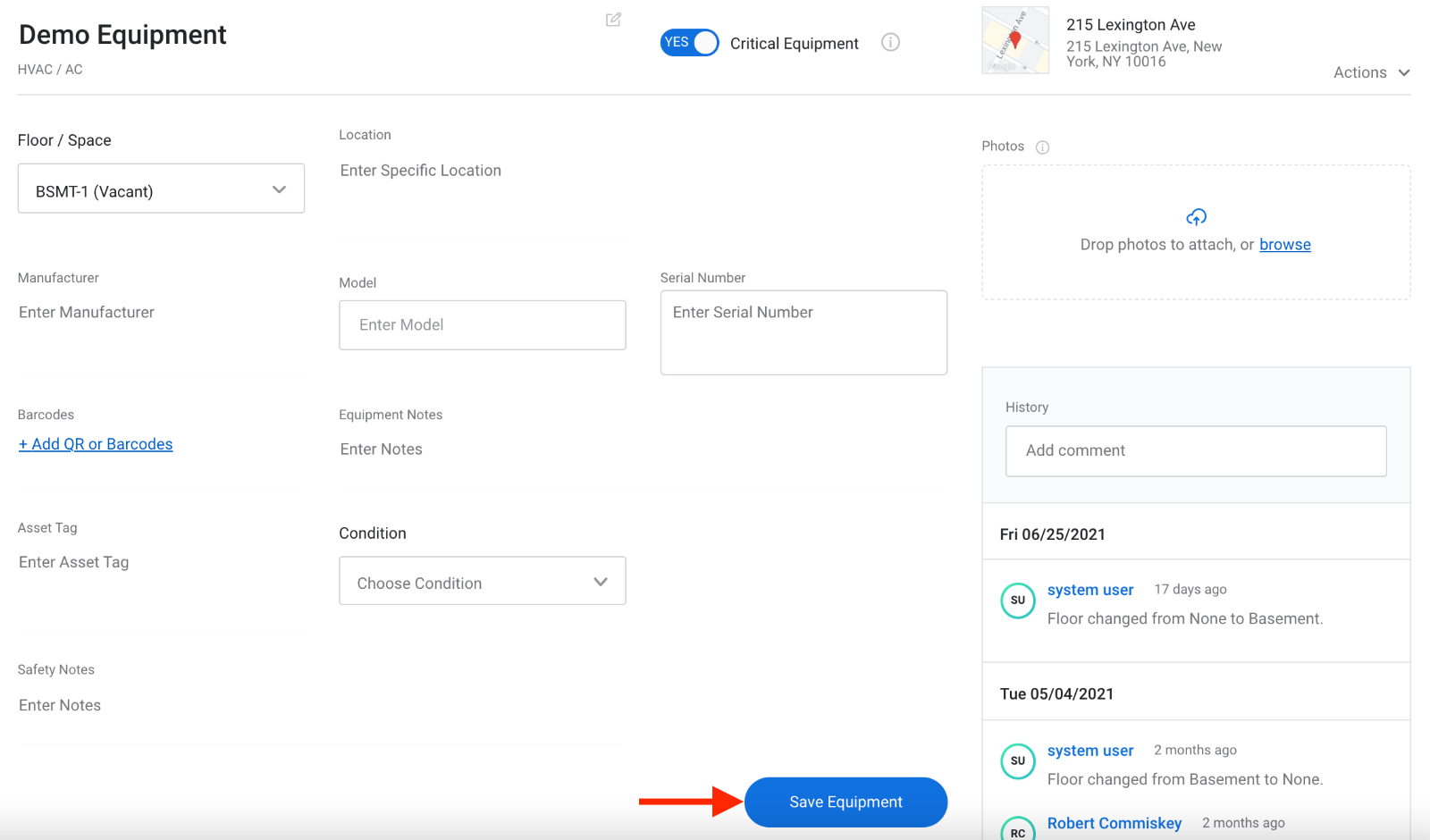Open the Floor / Space dropdown
The image size is (1430, 840).
tap(161, 189)
